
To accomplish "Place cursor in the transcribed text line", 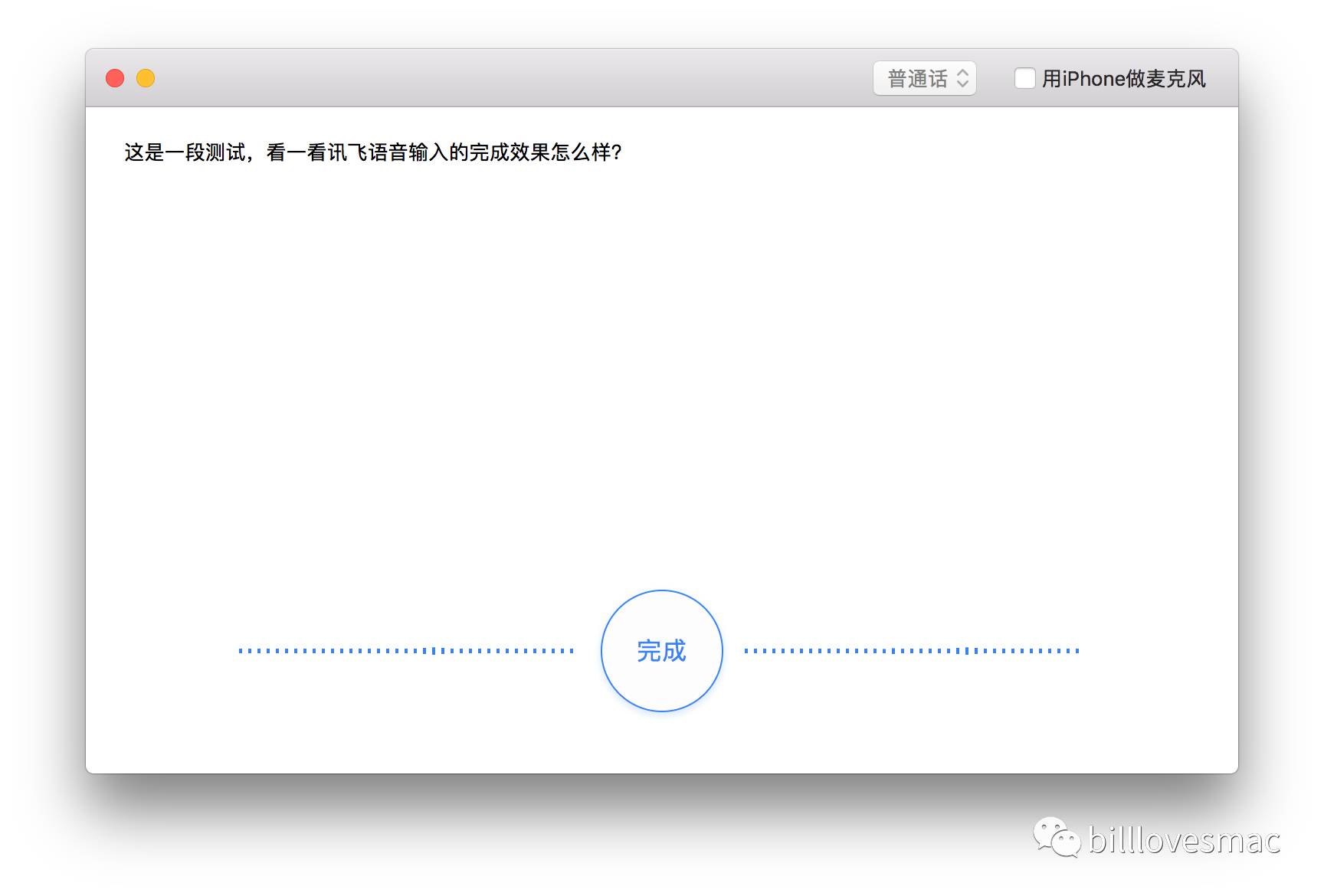I will point(372,152).
